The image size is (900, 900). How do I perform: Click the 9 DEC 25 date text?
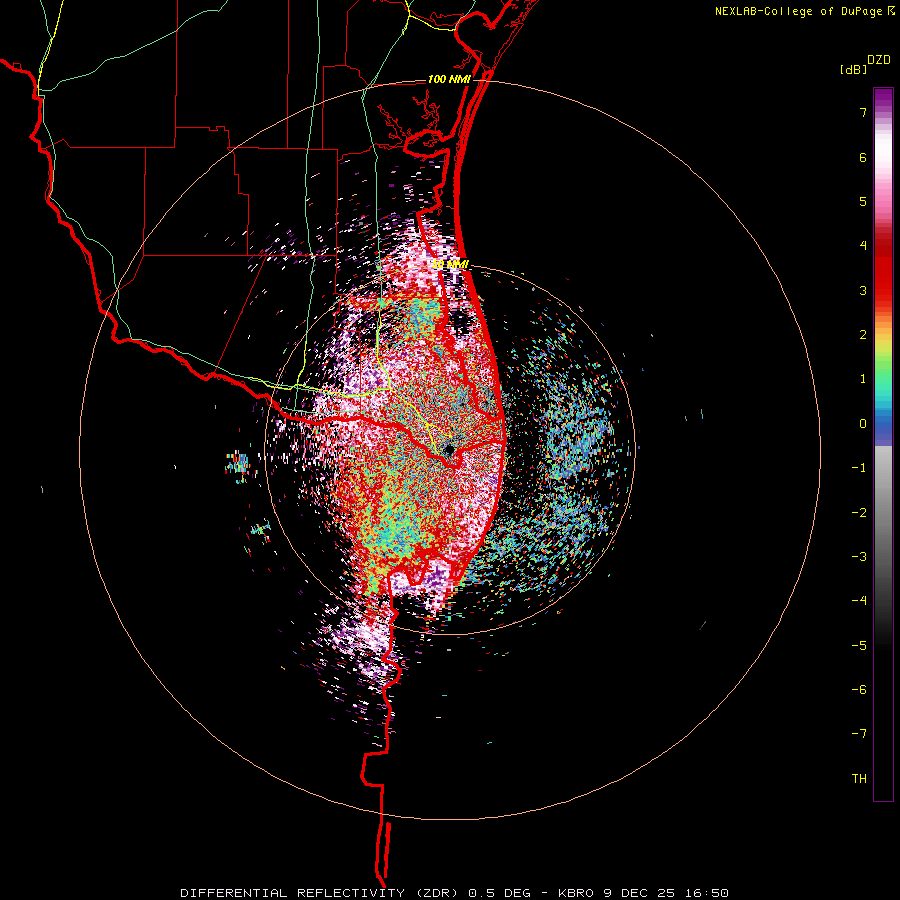click(x=639, y=893)
